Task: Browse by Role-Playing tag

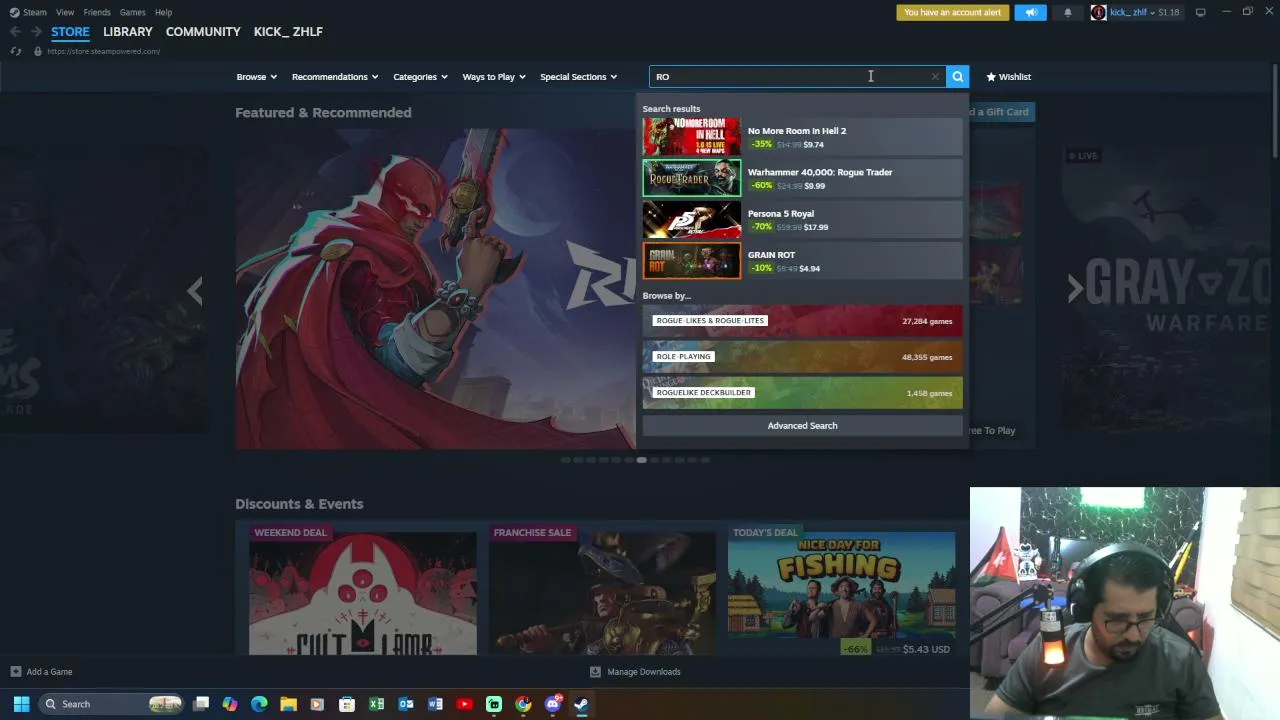Action: coord(802,357)
